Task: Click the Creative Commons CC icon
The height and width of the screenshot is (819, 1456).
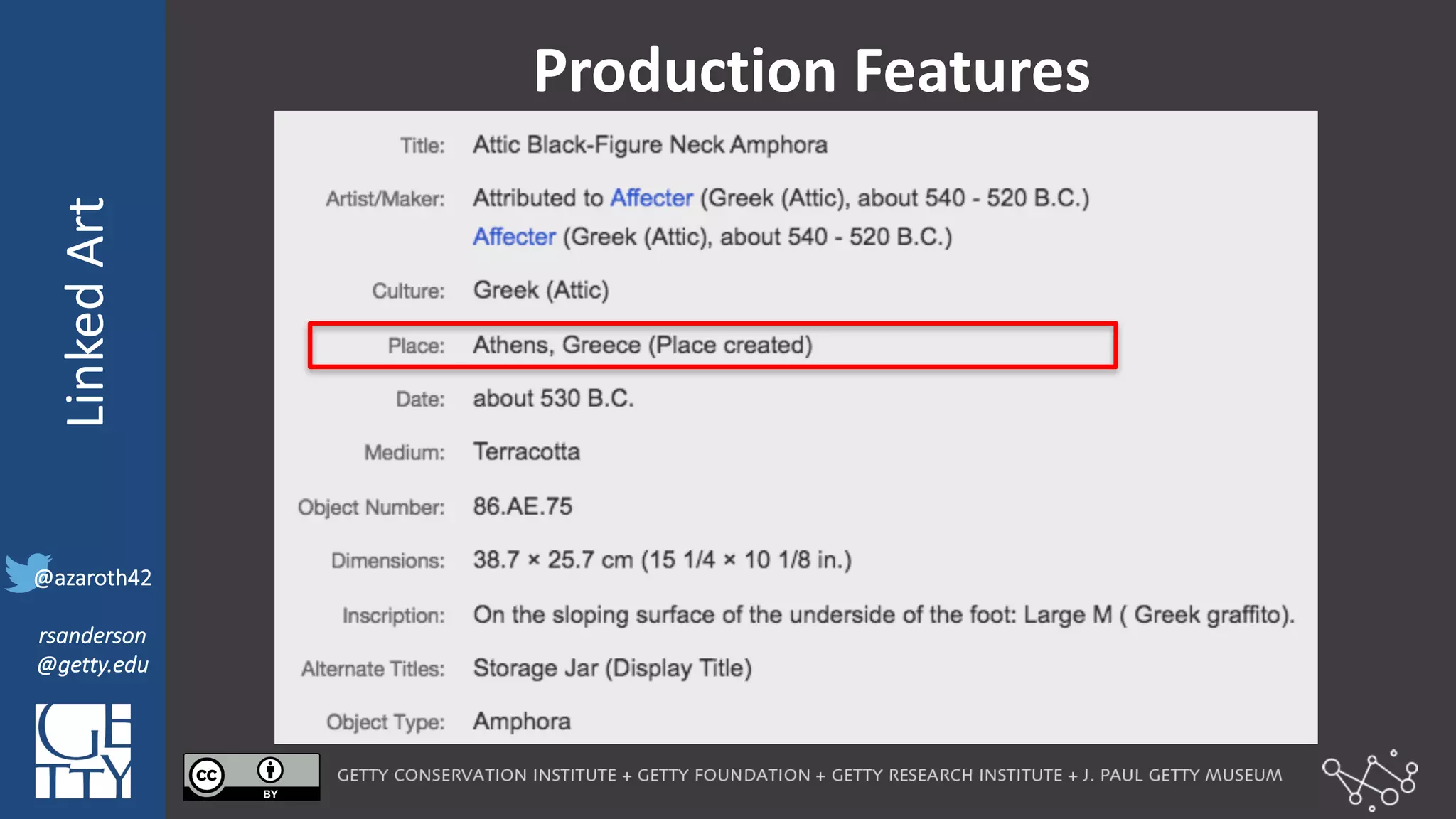Action: [207, 776]
